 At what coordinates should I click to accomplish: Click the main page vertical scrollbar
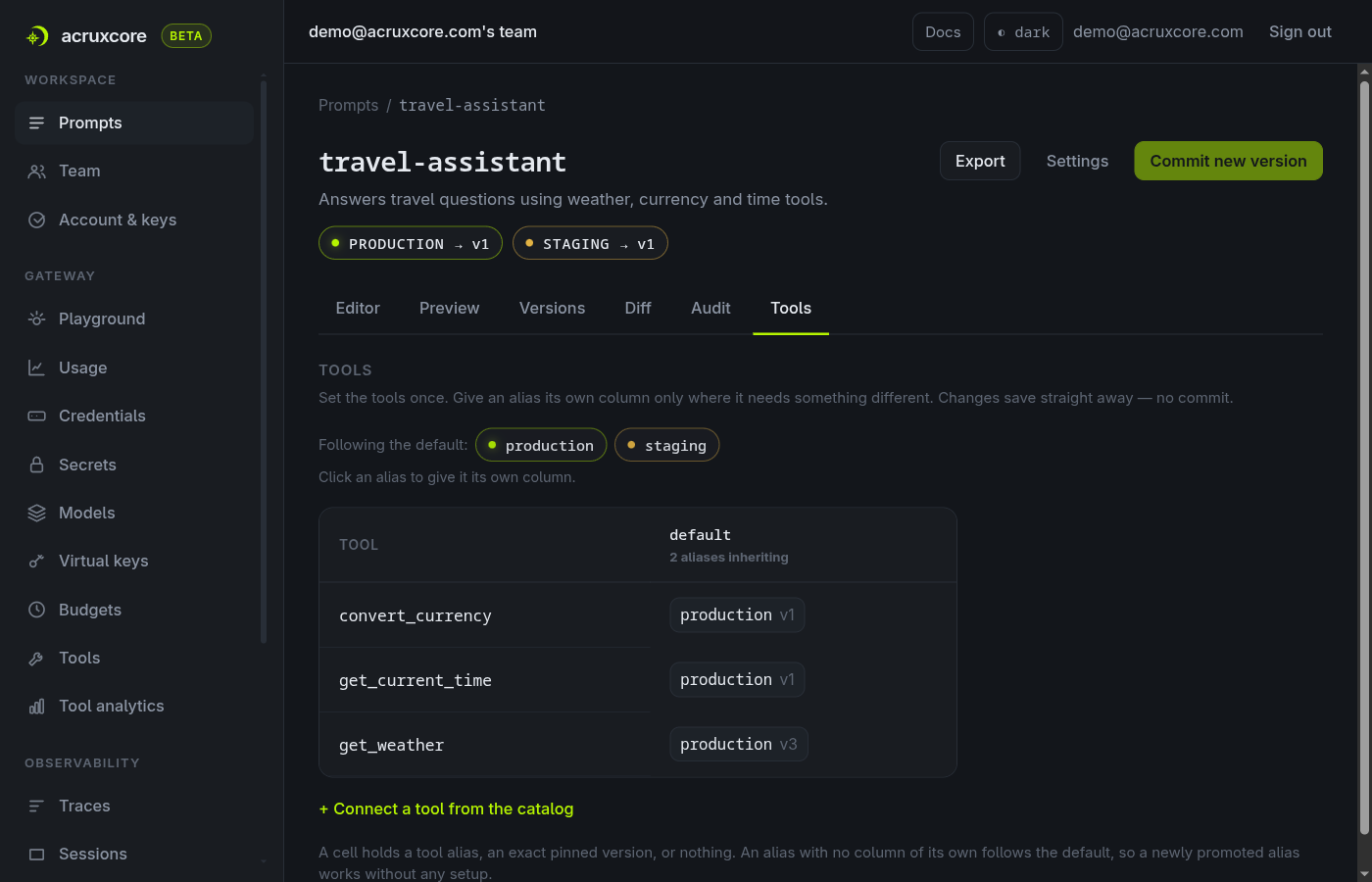click(x=1364, y=459)
